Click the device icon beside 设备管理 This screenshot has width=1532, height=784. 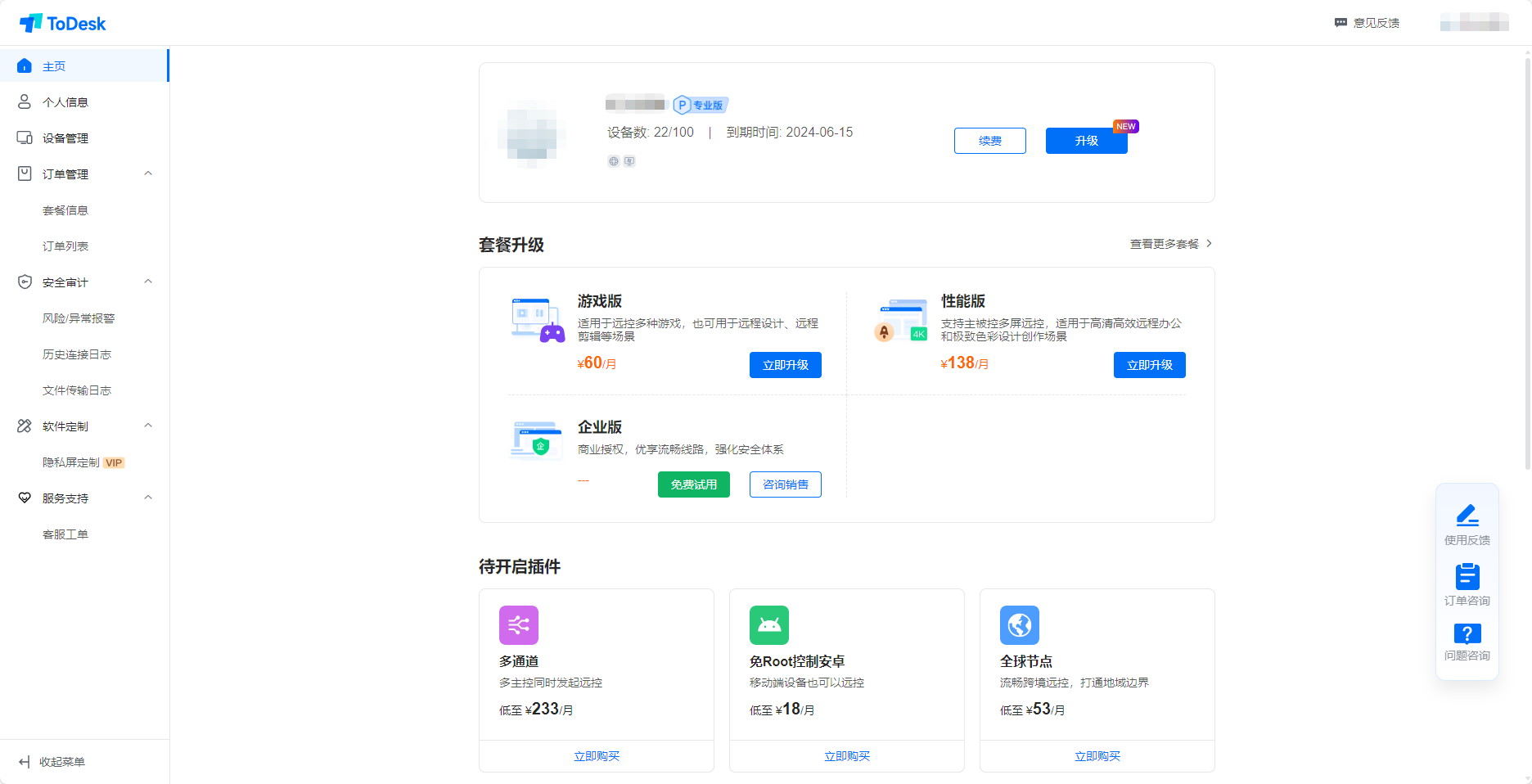pos(25,138)
